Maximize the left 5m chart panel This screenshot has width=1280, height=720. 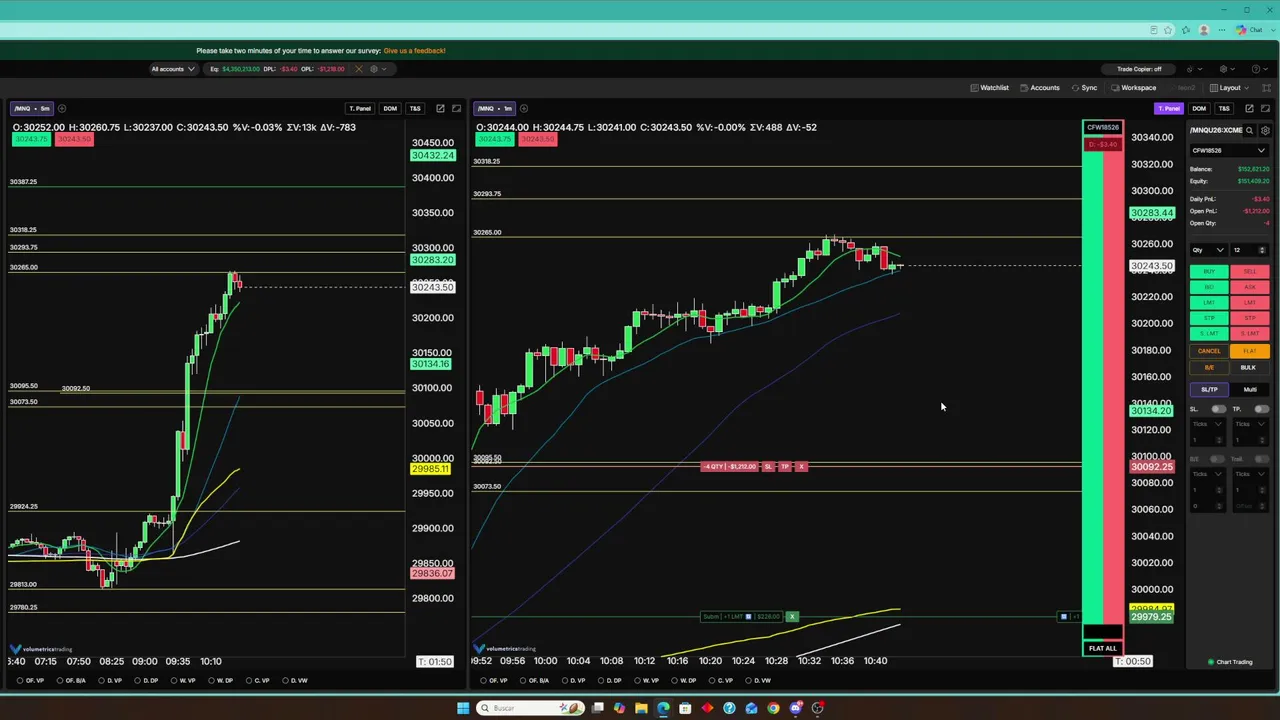[457, 108]
